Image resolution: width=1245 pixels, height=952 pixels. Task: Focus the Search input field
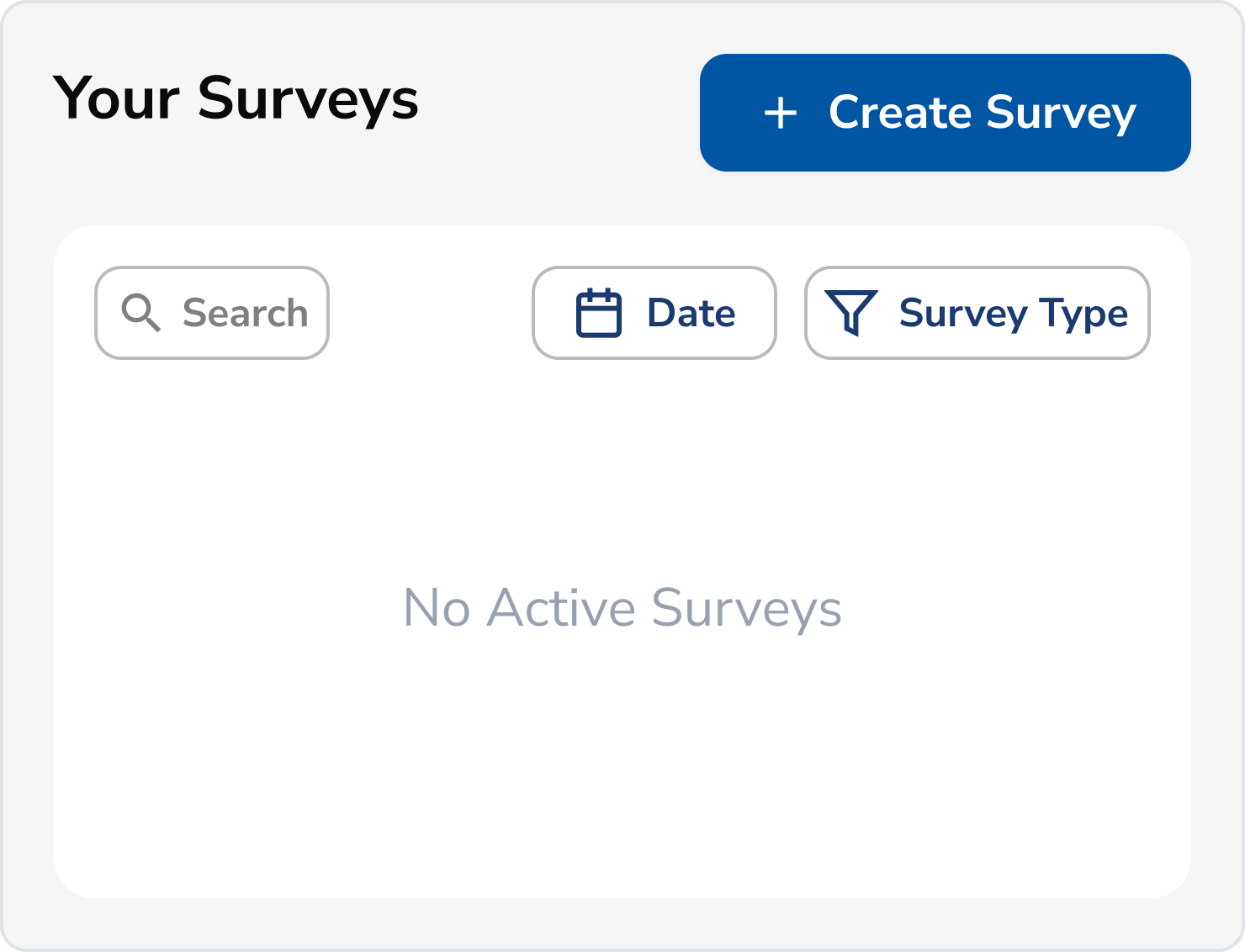[x=212, y=313]
